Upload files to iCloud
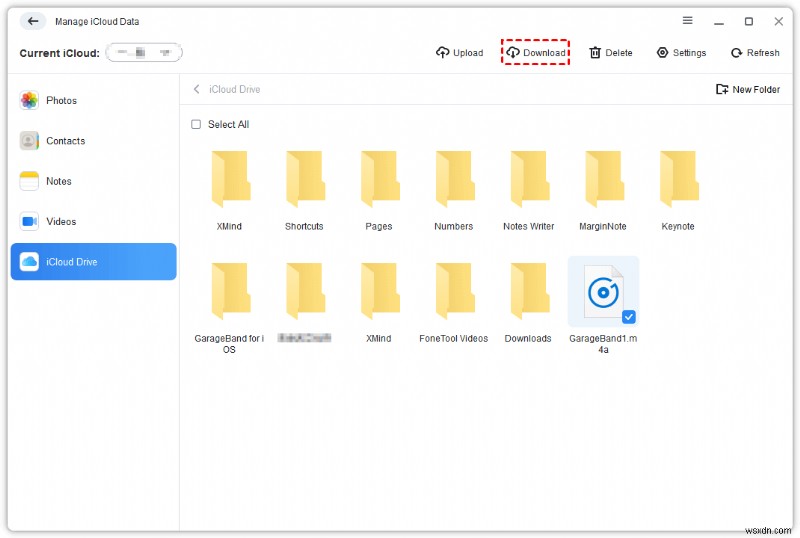This screenshot has width=800, height=538. [459, 53]
